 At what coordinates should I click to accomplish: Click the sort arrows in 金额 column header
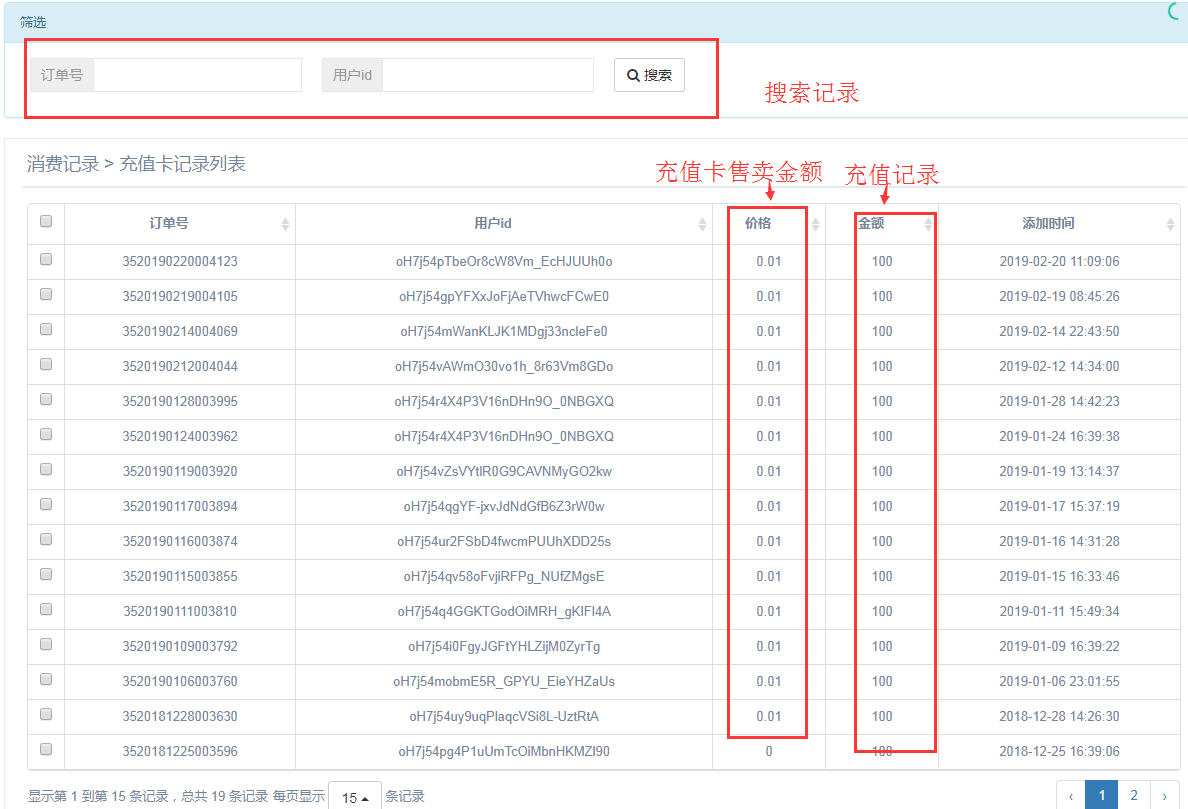[x=928, y=225]
